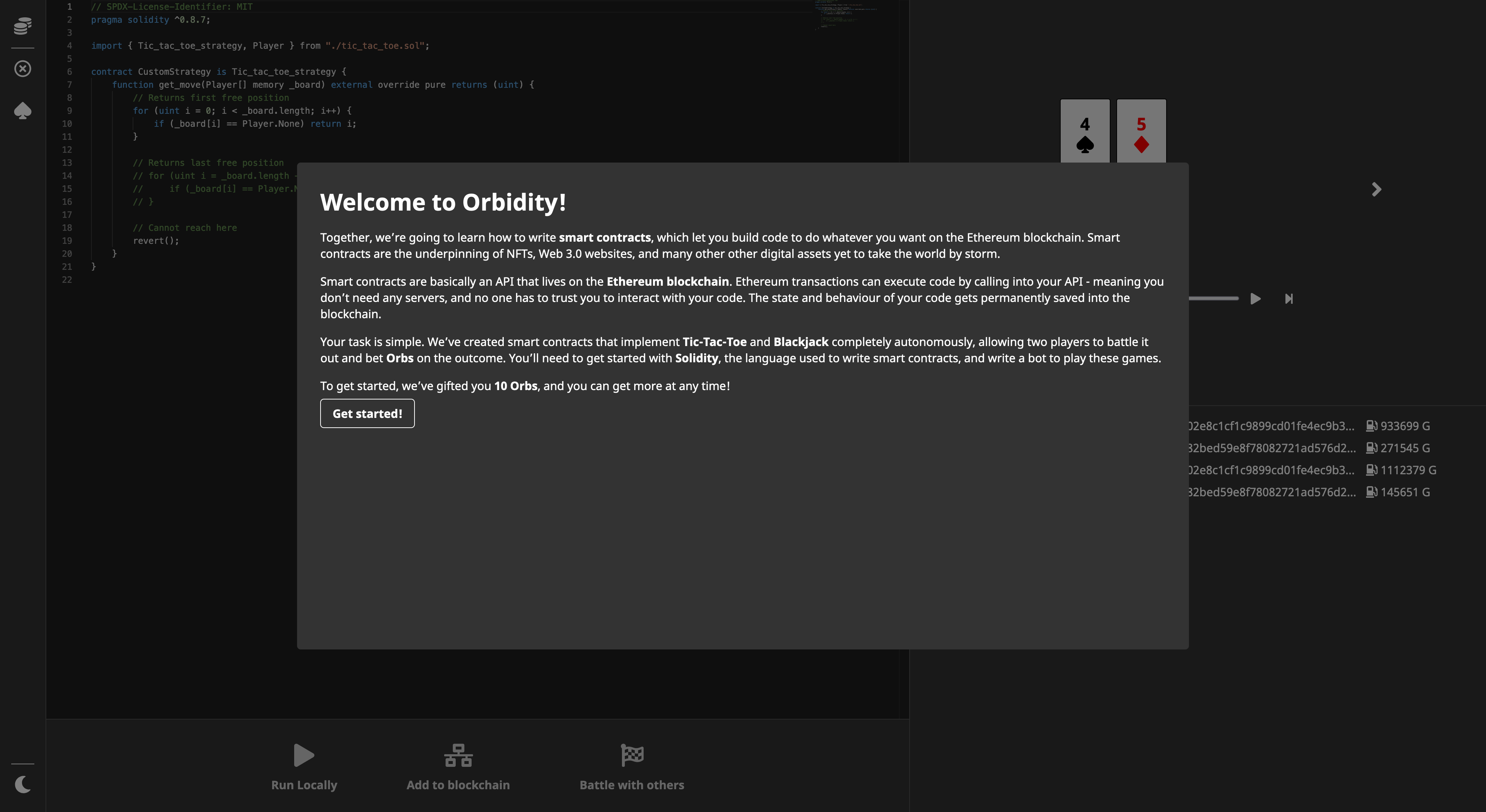Click gas pump icon beside 145651 G
The width and height of the screenshot is (1486, 812).
tap(1371, 492)
